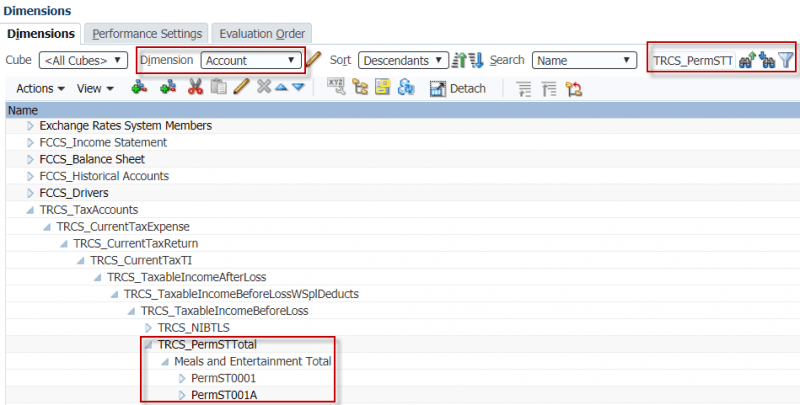Click the Paste clipboard icon in toolbar

[x=218, y=88]
